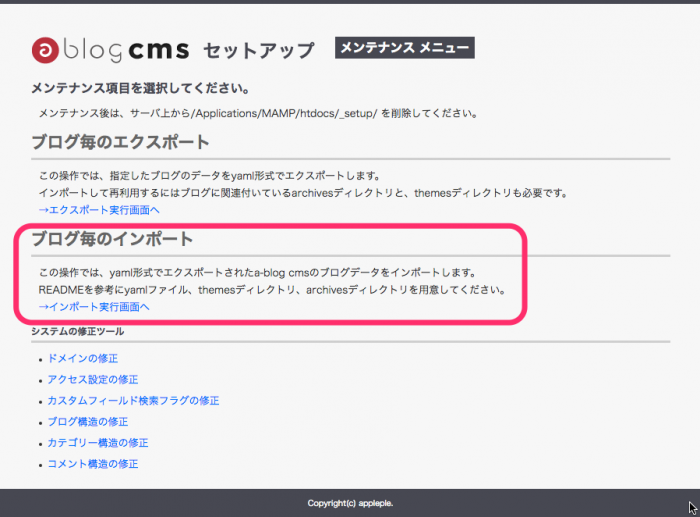Click the yaml形式でエクスポート description line
The width and height of the screenshot is (700, 517).
[209, 175]
